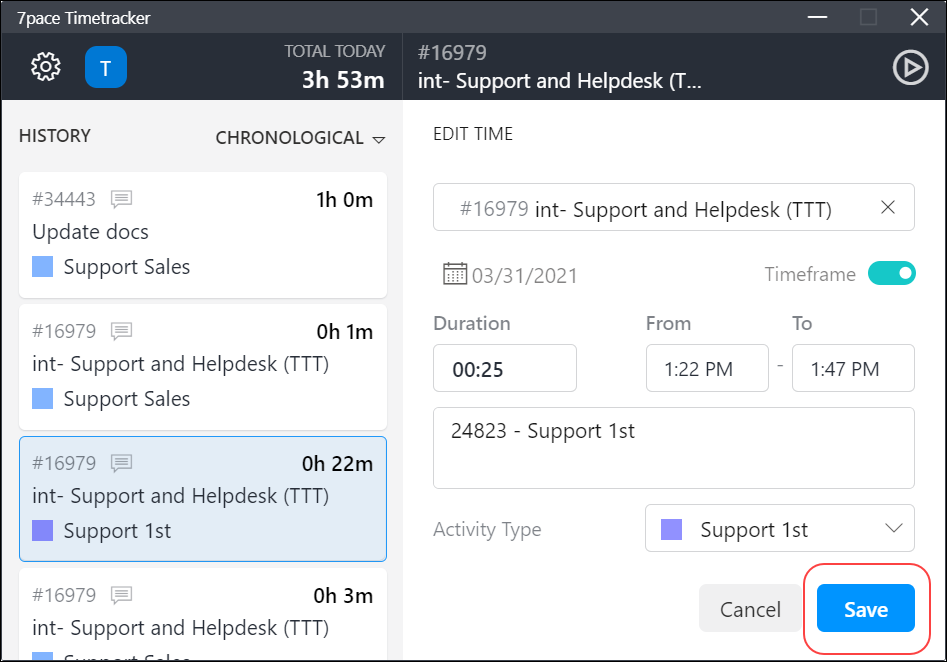Select the 0h 3m history entry
Image resolution: width=947 pixels, height=662 pixels.
[203, 614]
